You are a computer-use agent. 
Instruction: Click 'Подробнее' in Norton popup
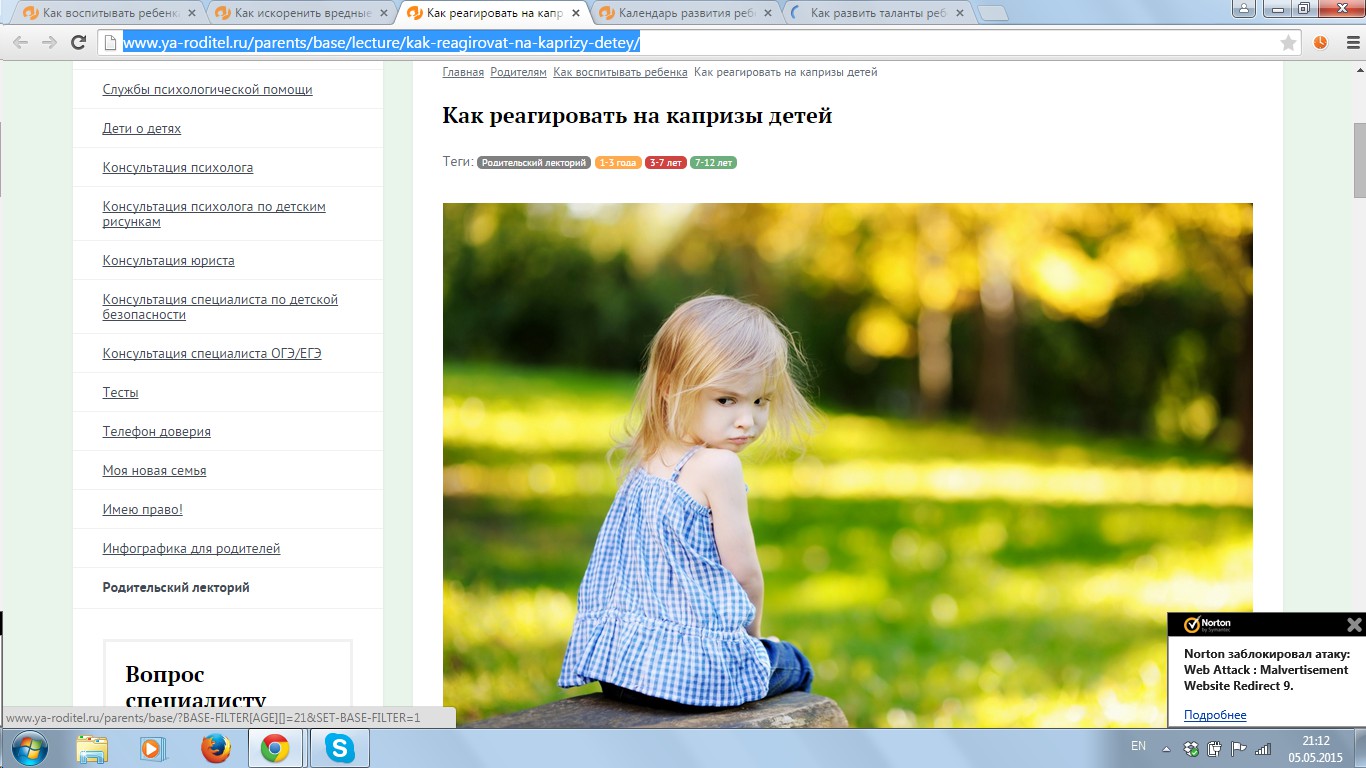(1215, 715)
